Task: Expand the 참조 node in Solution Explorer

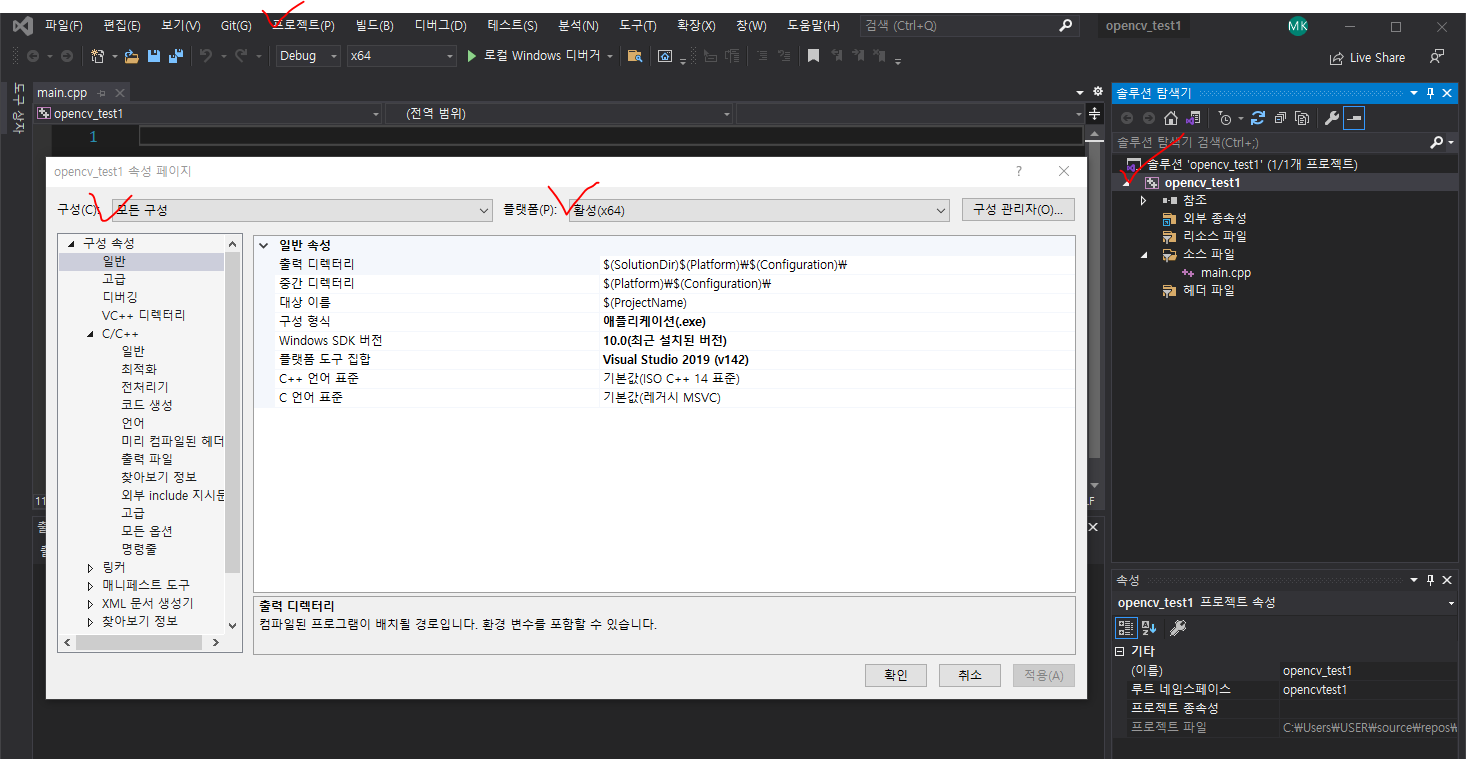Action: 1144,201
